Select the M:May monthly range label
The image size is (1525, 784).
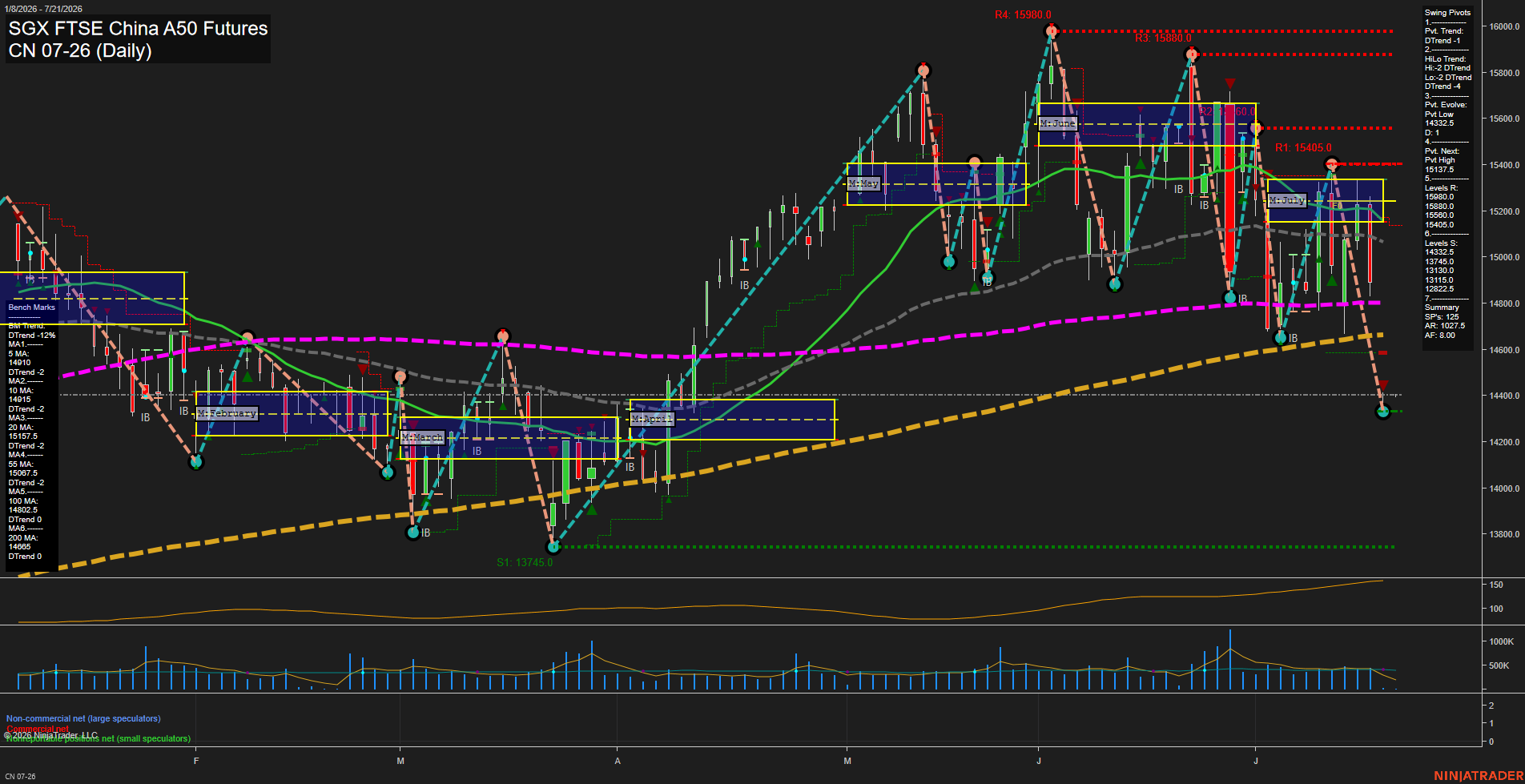863,183
